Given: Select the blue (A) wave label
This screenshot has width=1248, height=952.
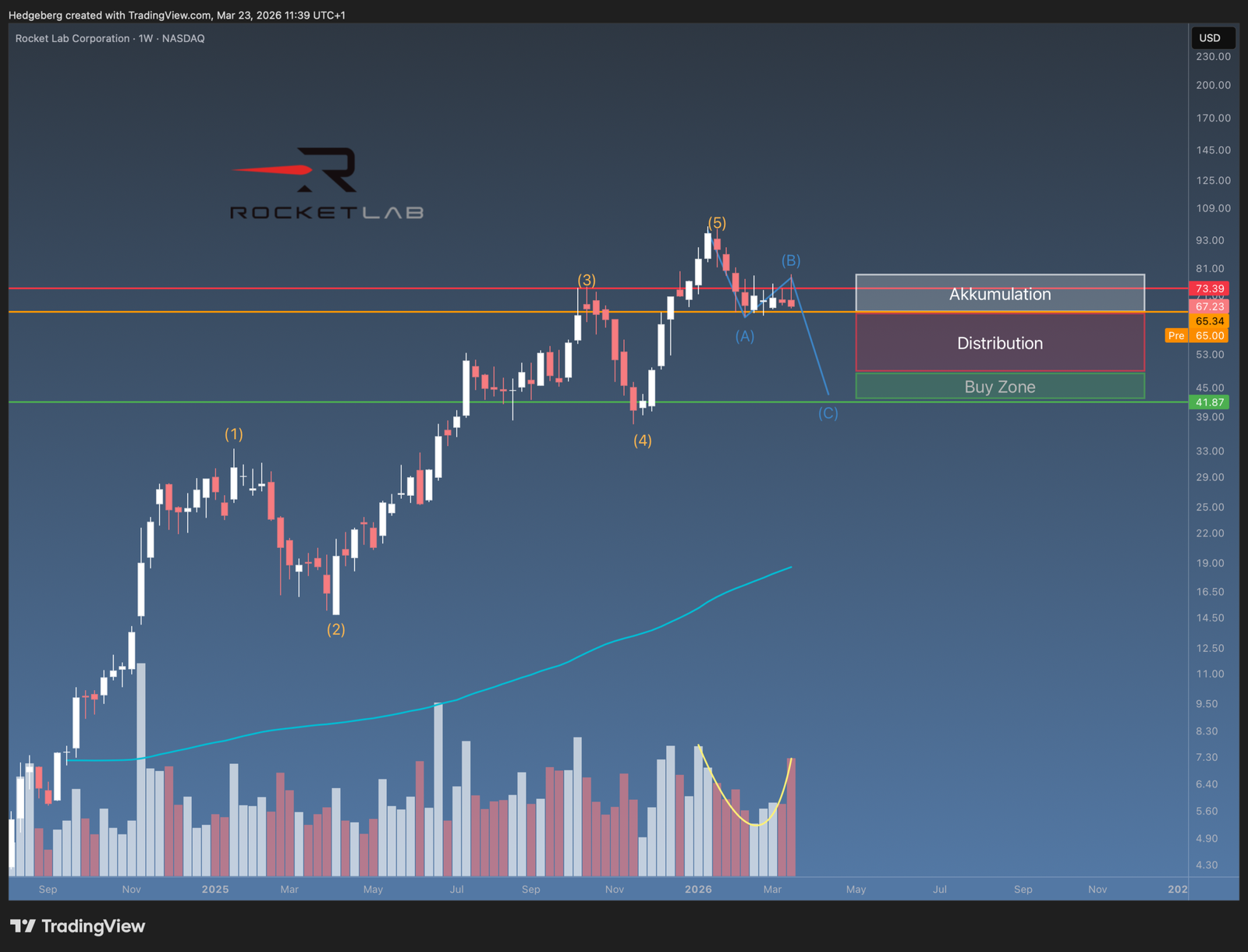Looking at the screenshot, I should point(744,336).
